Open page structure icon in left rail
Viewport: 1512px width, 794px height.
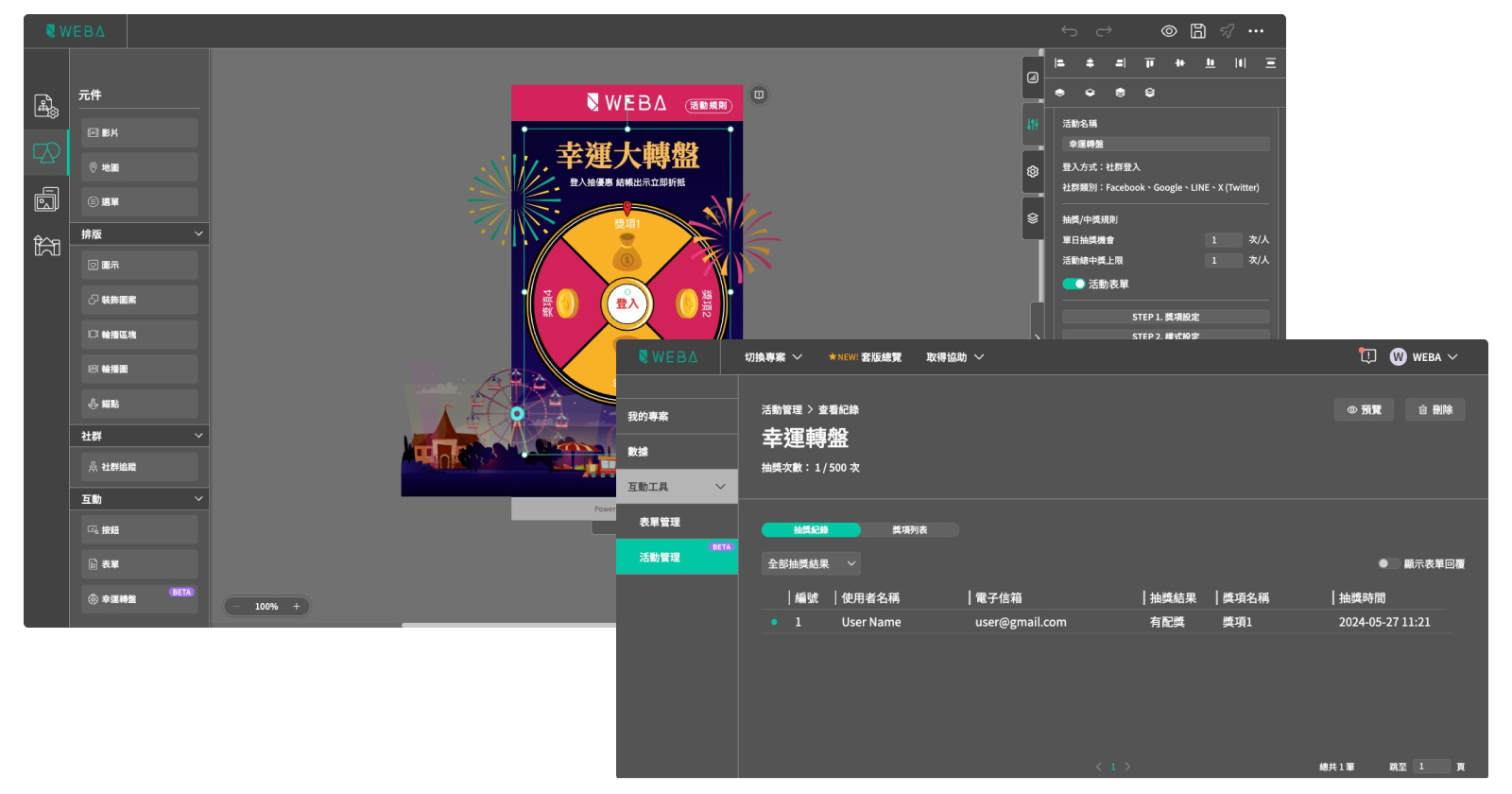click(46, 106)
